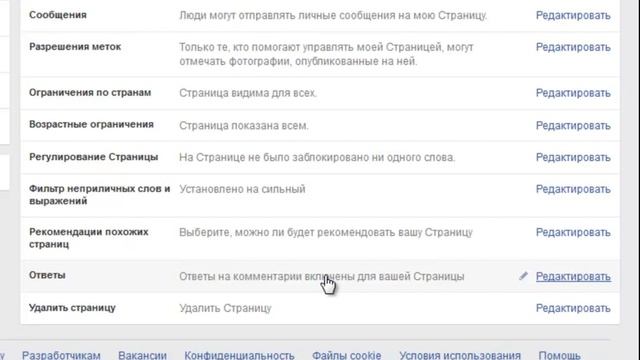Select the Ответы row label
Image resolution: width=640 pixels, height=360 pixels.
pos(47,275)
